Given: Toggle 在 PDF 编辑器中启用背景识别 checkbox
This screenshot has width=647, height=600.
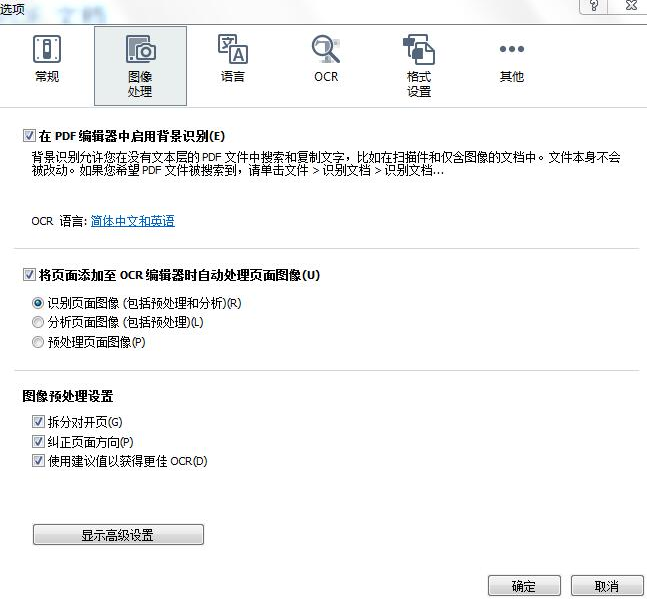Looking at the screenshot, I should (x=29, y=135).
